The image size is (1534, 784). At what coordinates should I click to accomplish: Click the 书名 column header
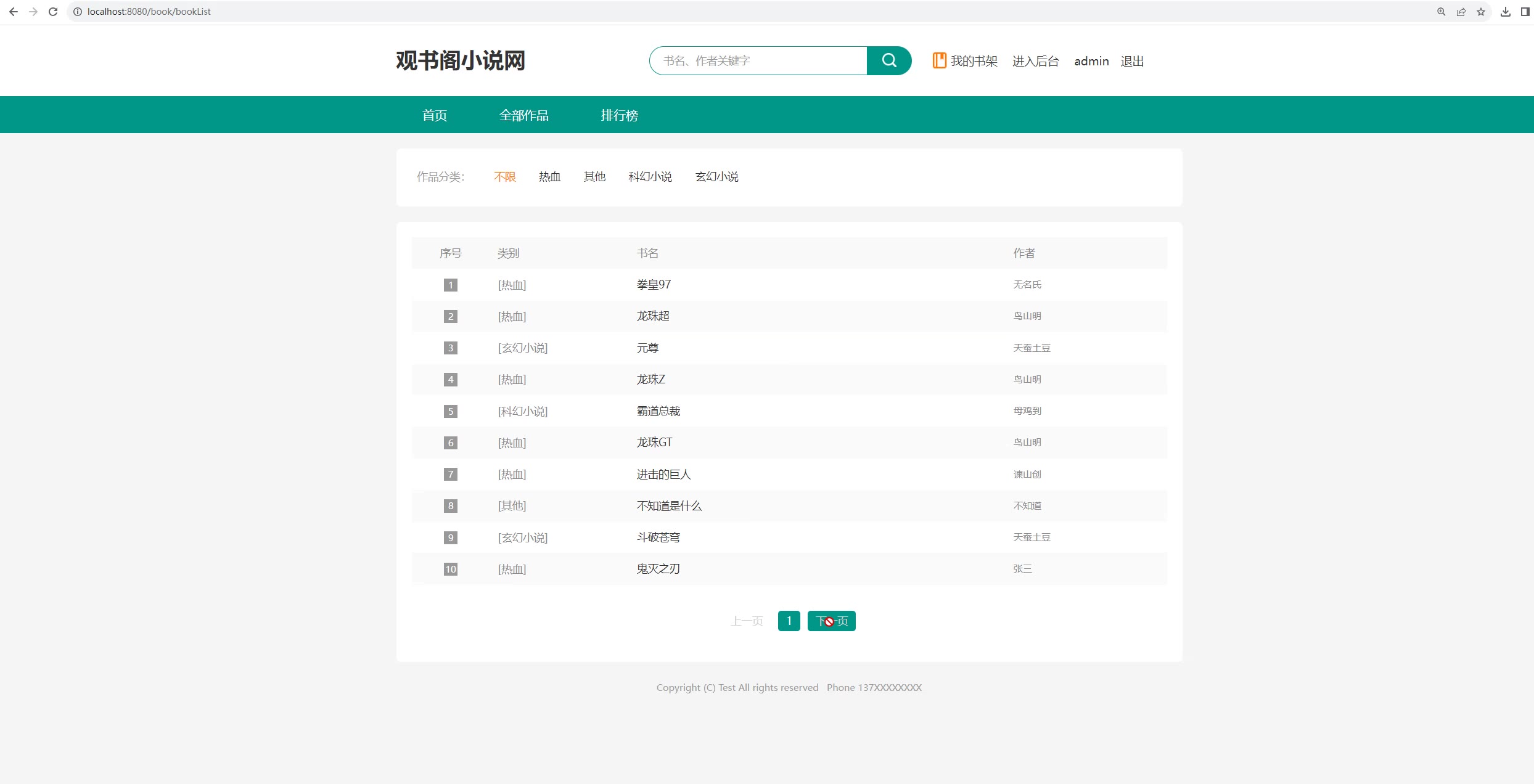pyautogui.click(x=647, y=253)
